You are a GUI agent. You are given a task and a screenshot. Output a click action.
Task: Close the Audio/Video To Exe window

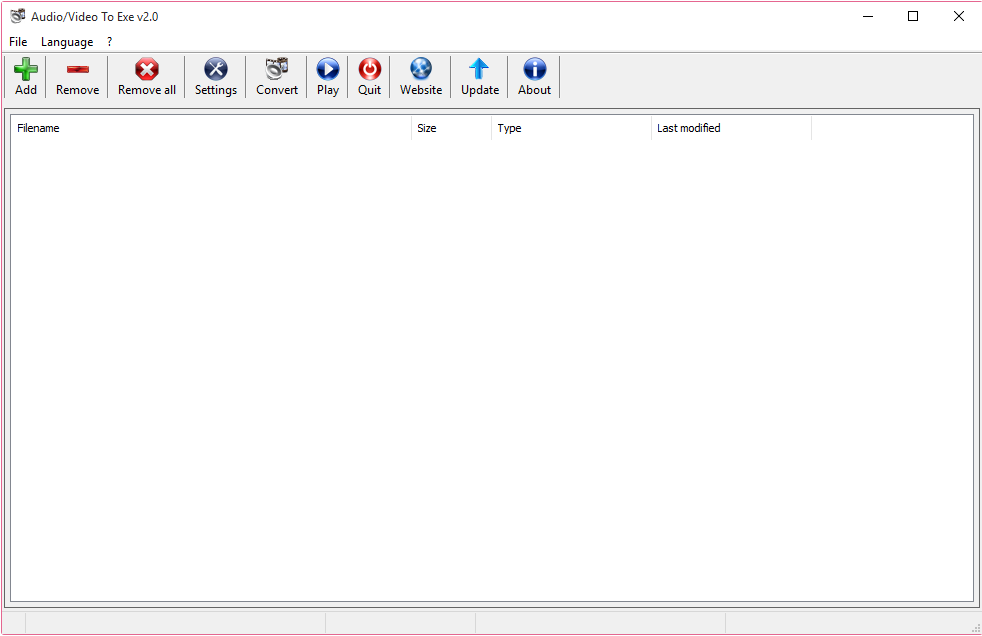(959, 16)
